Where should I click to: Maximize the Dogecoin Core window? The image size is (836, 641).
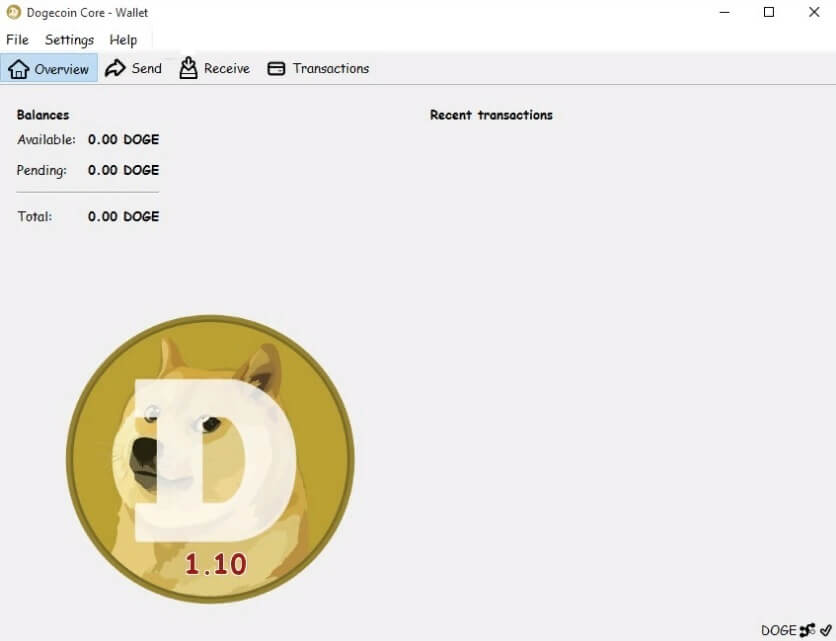769,12
